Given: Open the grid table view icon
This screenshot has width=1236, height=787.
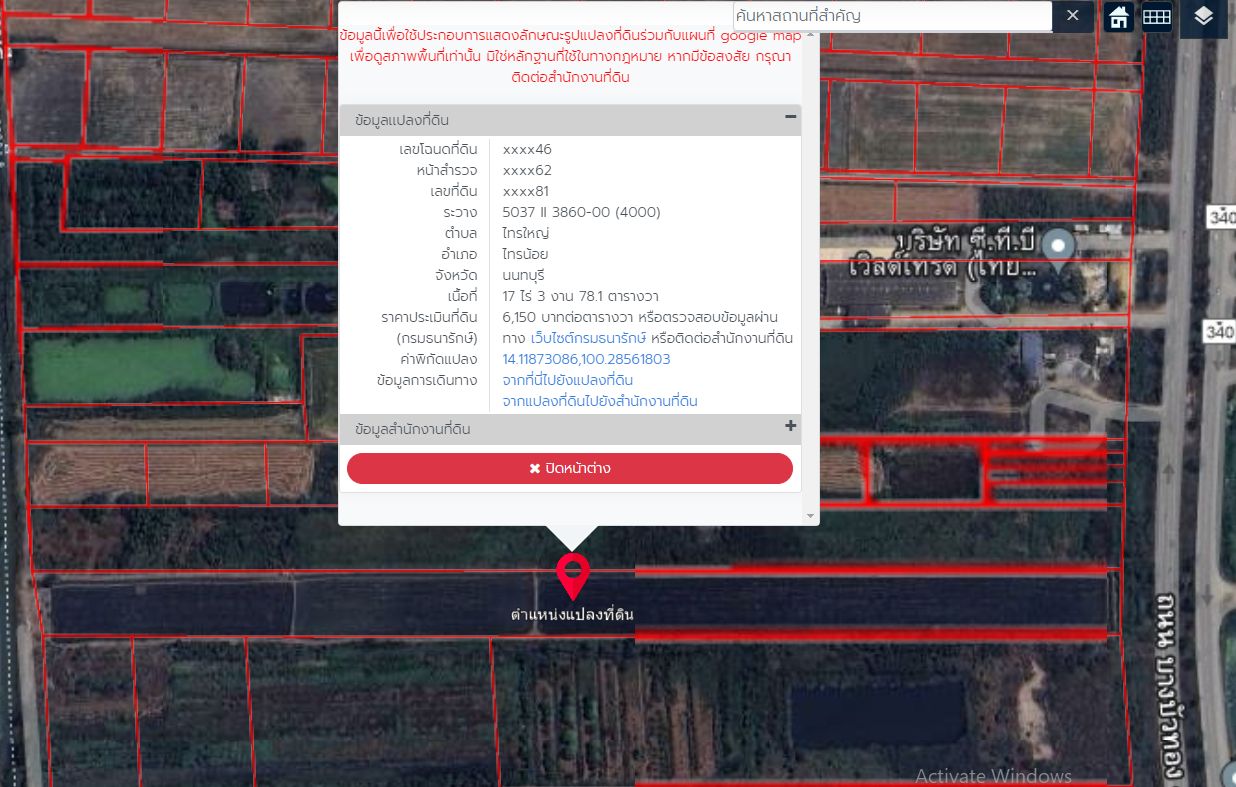Looking at the screenshot, I should [1157, 17].
